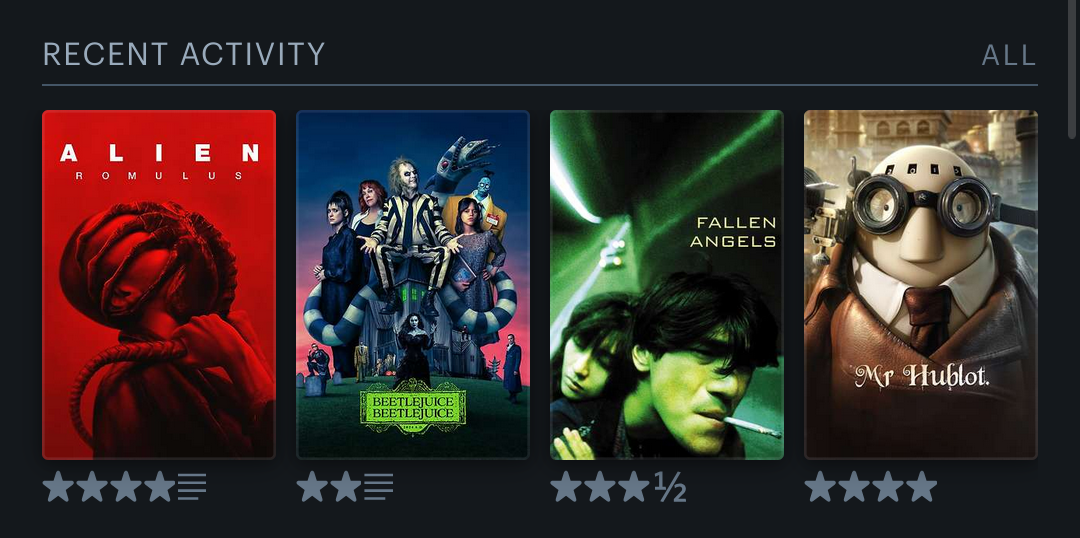
Task: Open the Mr Hublot poster
Action: (921, 284)
